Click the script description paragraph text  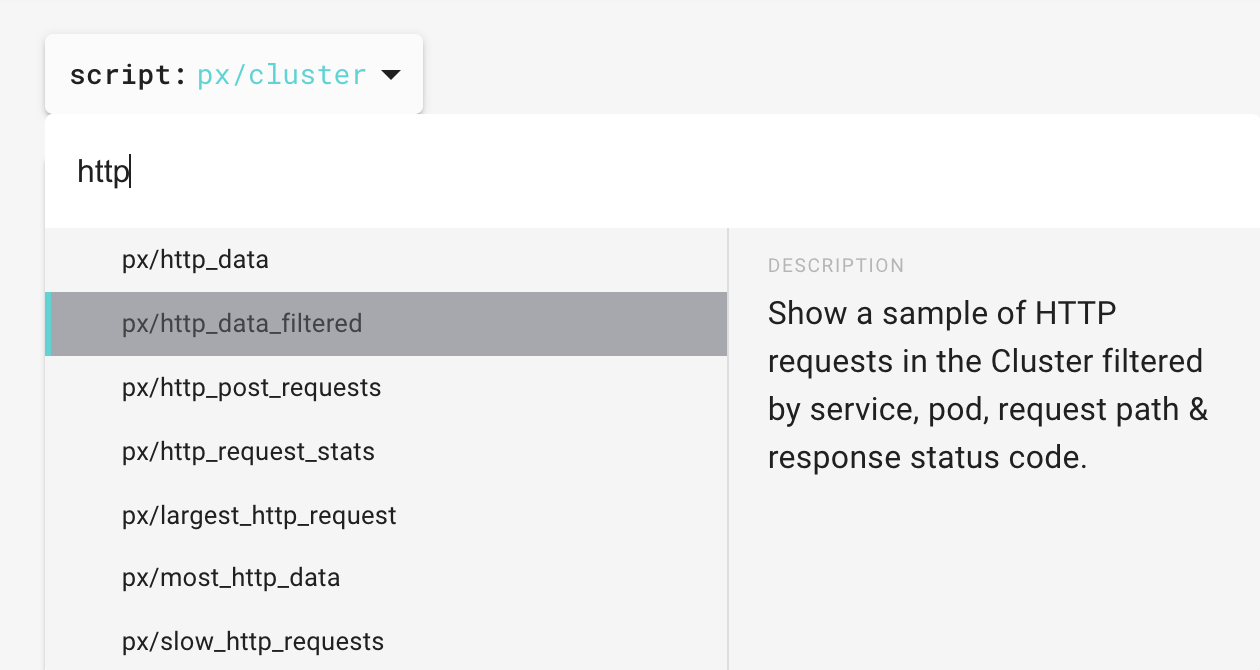(987, 386)
